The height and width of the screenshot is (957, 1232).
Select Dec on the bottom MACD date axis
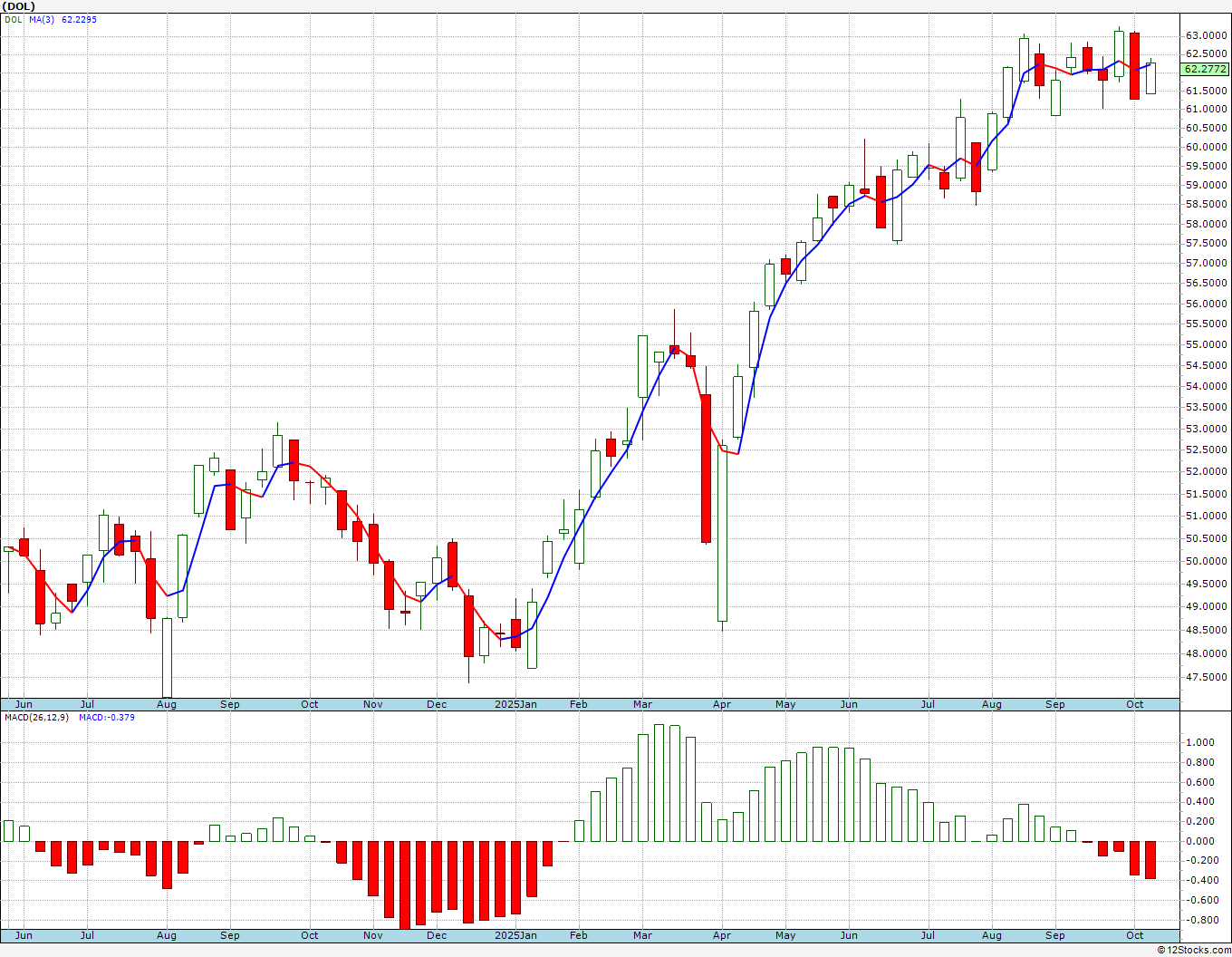[x=437, y=935]
